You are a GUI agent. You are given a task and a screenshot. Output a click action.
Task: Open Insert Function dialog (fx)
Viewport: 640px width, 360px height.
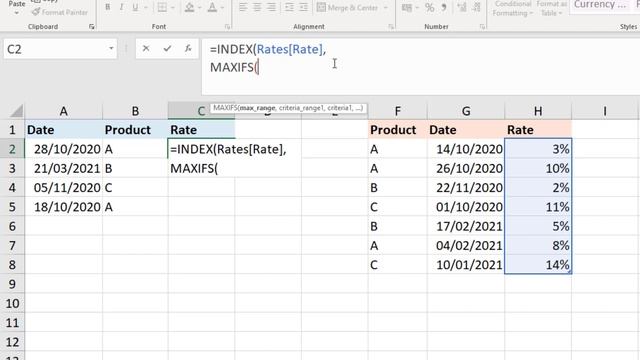188,49
